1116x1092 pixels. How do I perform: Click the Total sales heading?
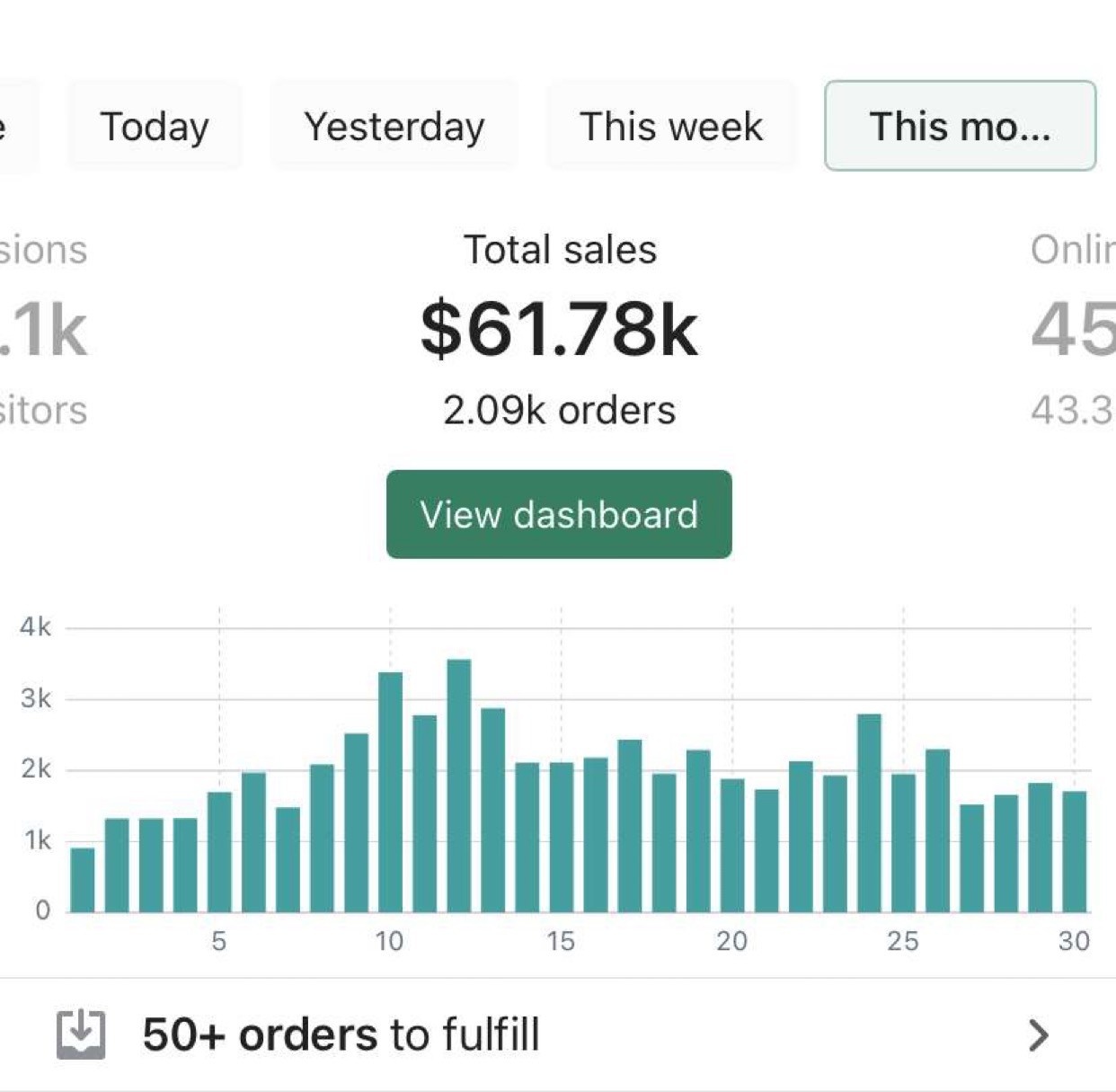559,250
